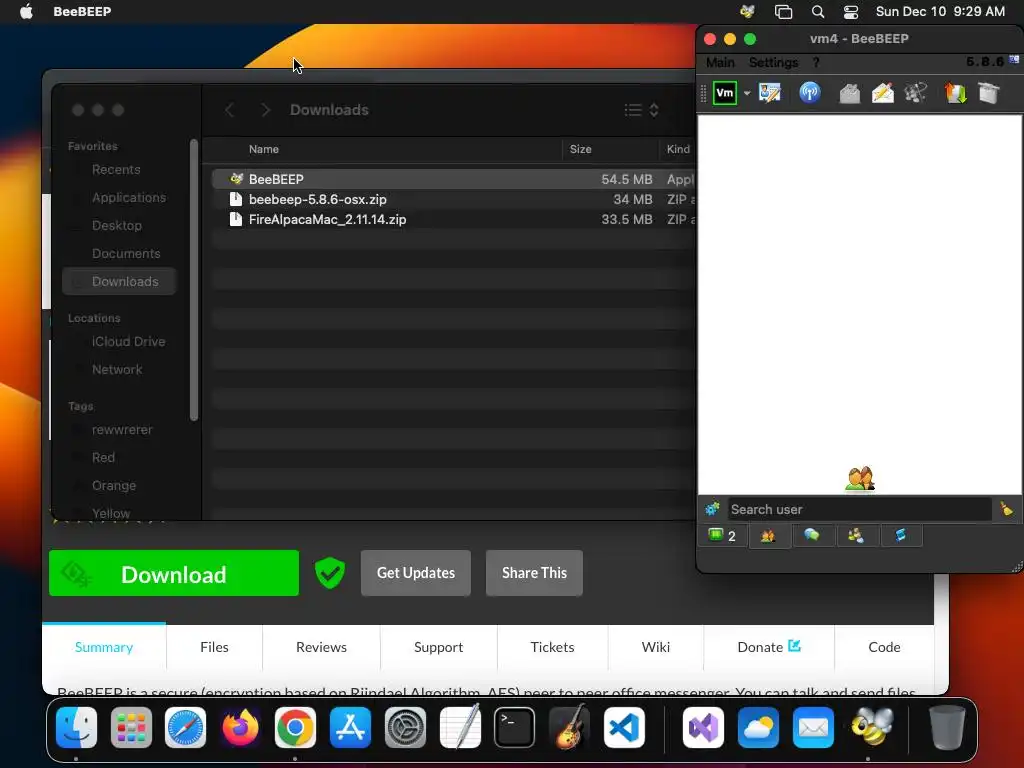Open the Code tab on the webpage
Screen dimensions: 1024x768
tap(884, 647)
